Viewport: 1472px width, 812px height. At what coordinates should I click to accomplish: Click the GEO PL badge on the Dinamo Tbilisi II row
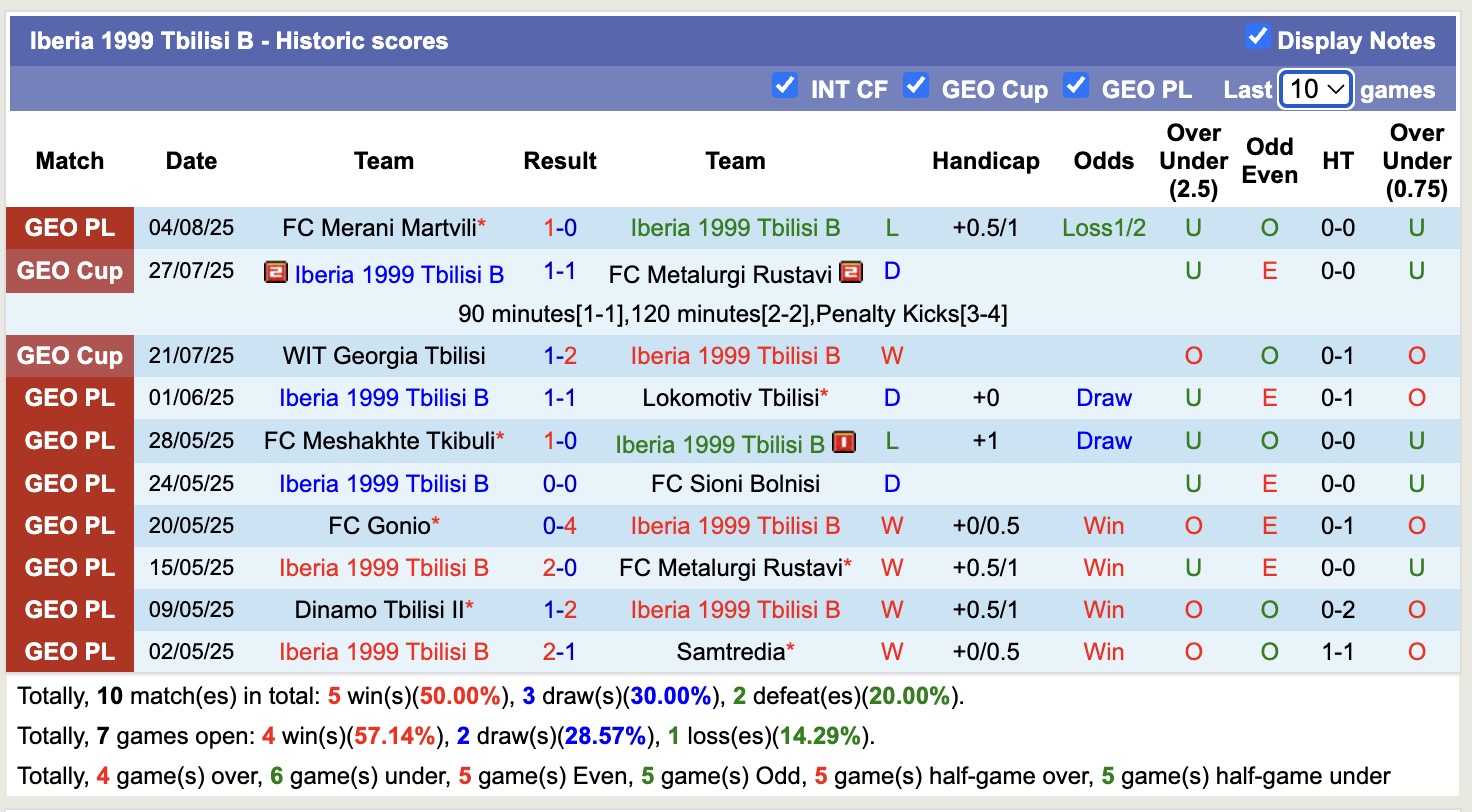(69, 609)
